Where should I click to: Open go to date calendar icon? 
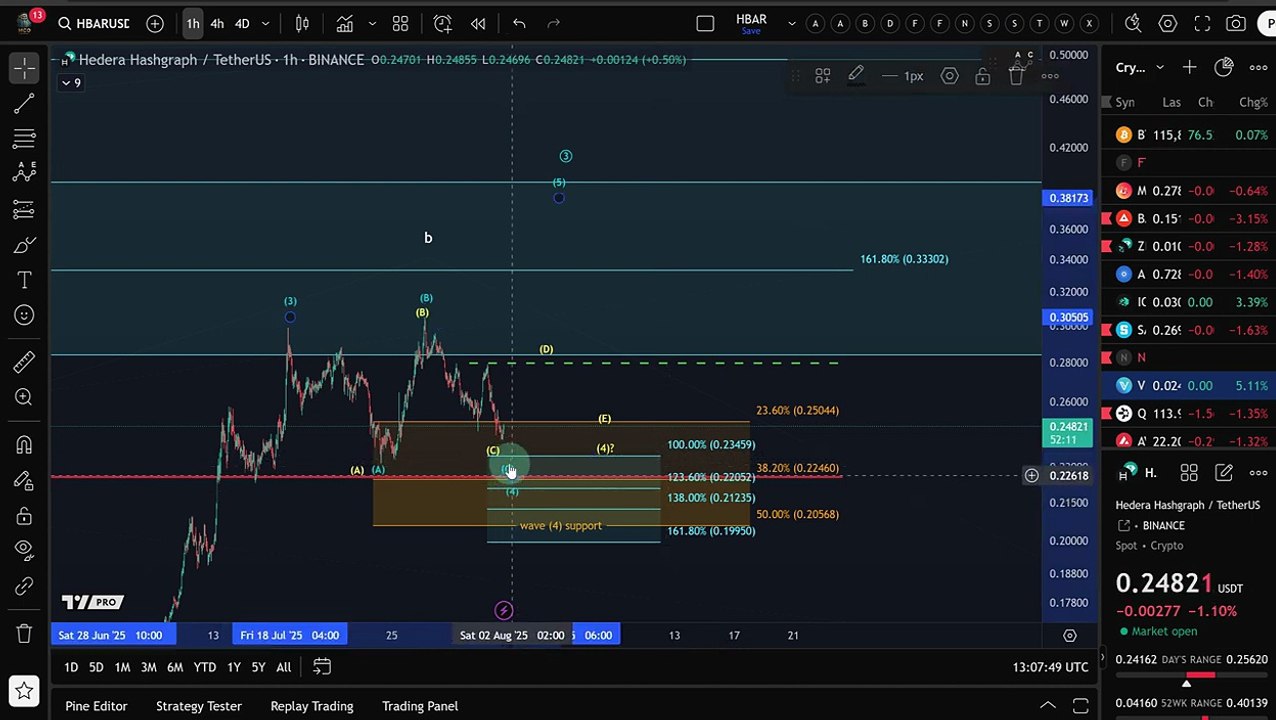coord(322,667)
